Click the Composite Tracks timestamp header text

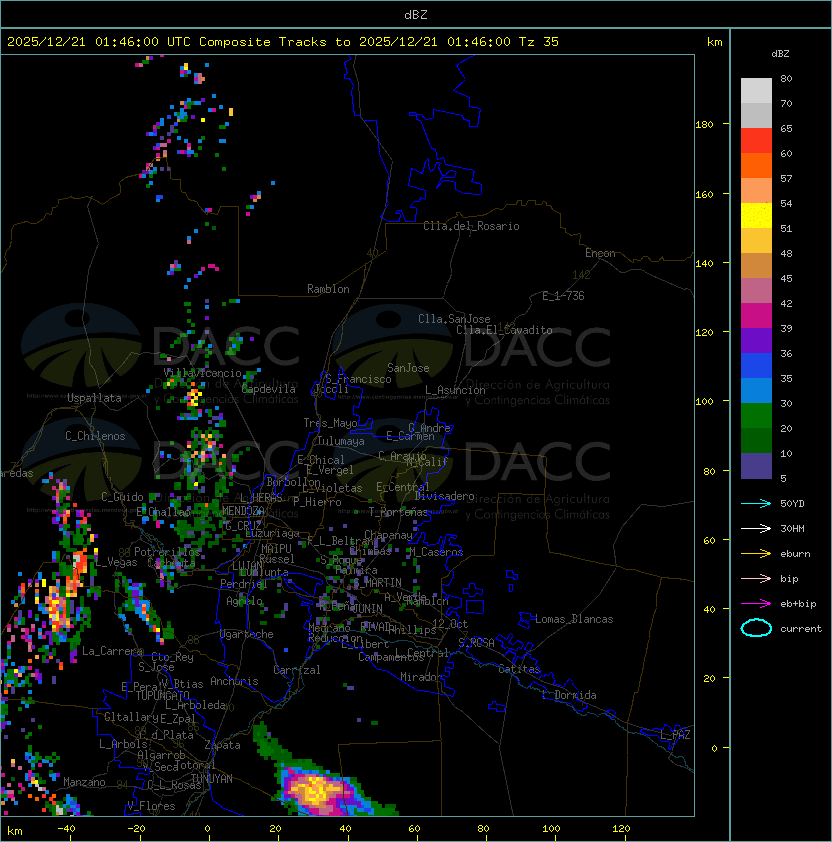coord(283,42)
